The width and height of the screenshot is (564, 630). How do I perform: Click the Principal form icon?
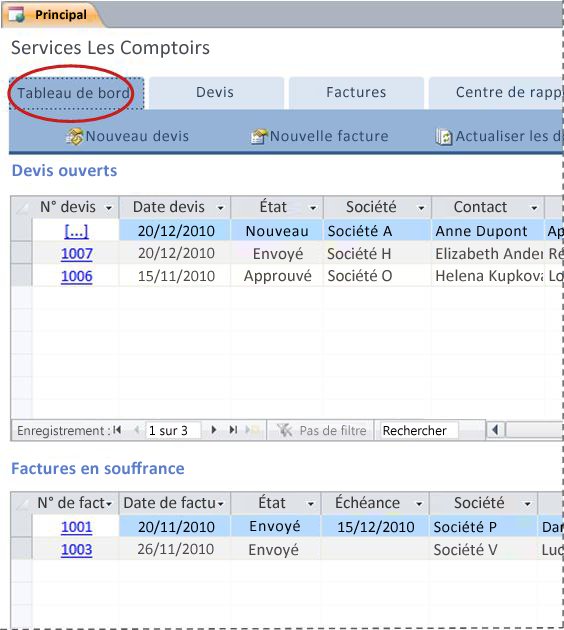tap(16, 14)
